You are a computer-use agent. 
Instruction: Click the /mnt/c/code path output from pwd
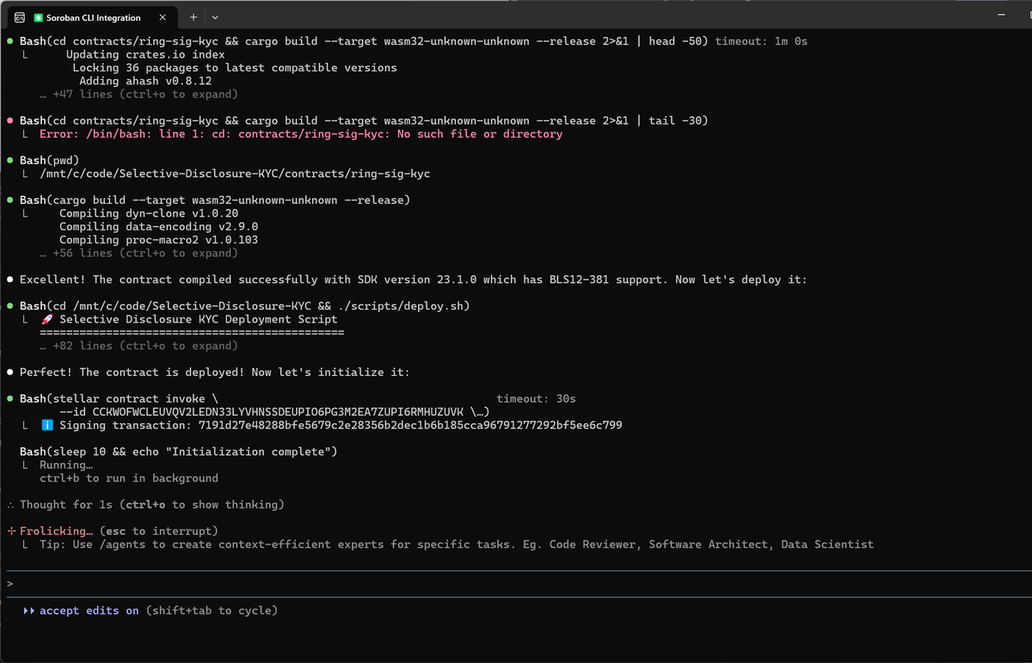[234, 174]
